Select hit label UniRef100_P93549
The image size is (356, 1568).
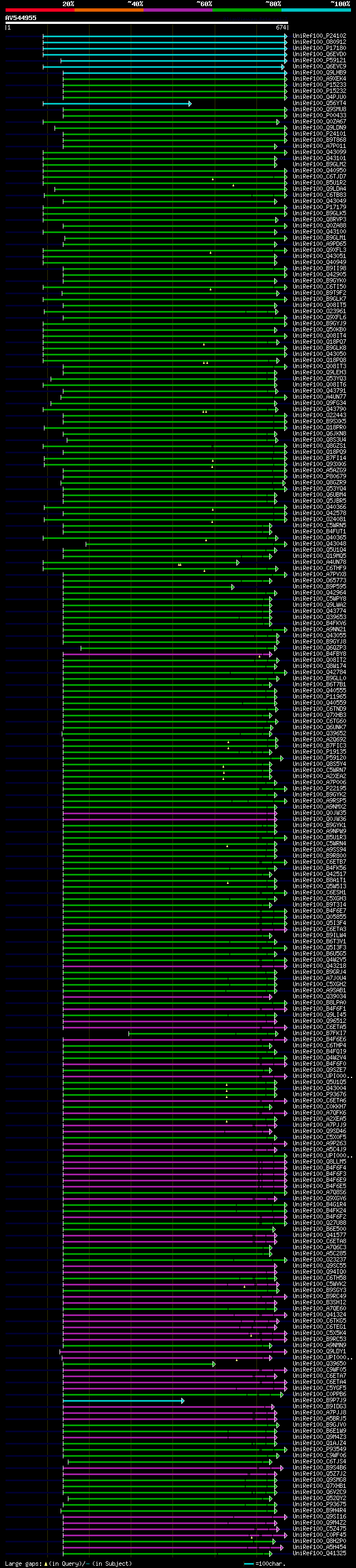tap(319, 1450)
